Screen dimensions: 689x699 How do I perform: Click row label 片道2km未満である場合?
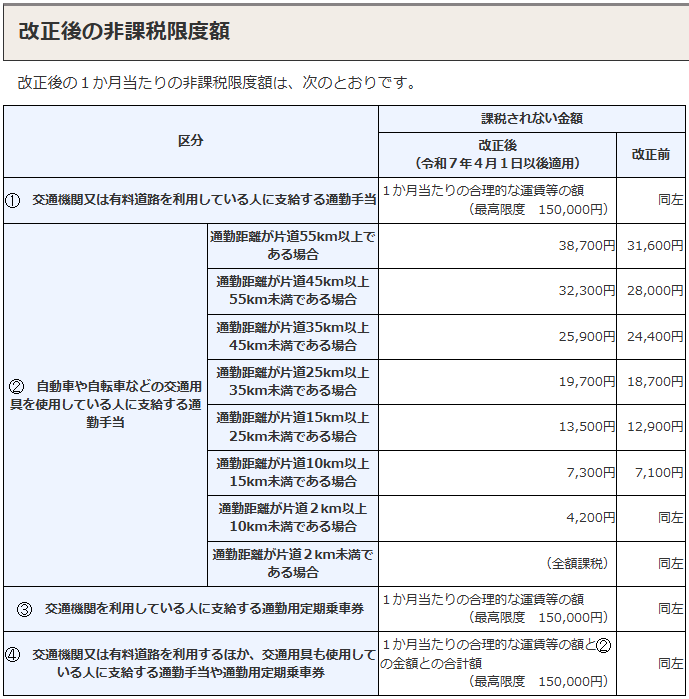point(292,563)
